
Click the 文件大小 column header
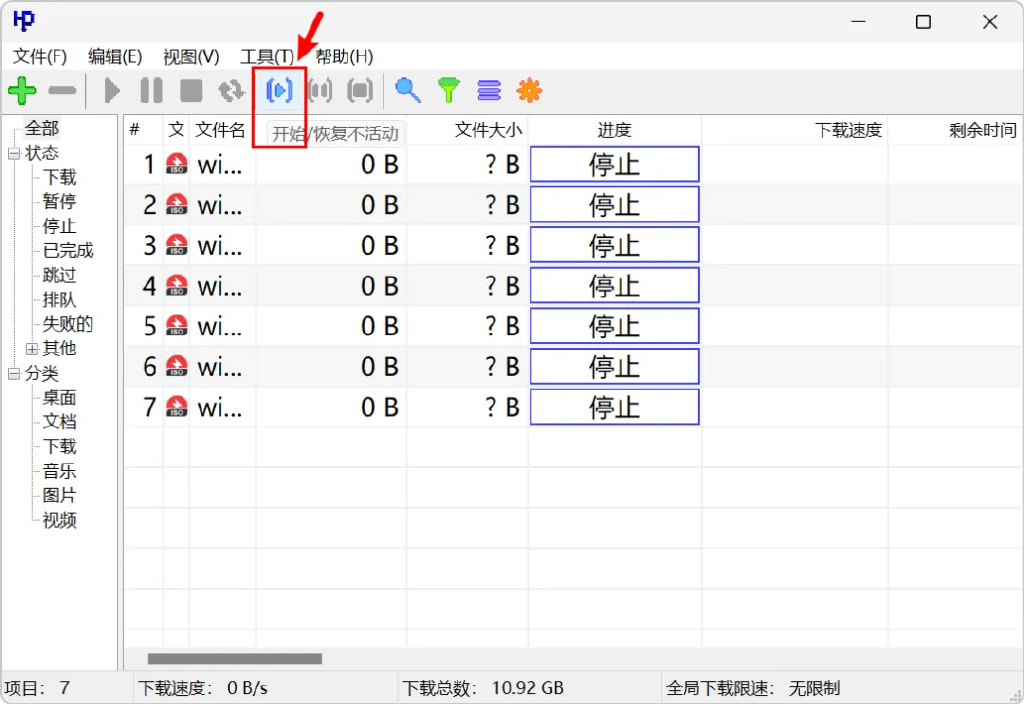(488, 130)
